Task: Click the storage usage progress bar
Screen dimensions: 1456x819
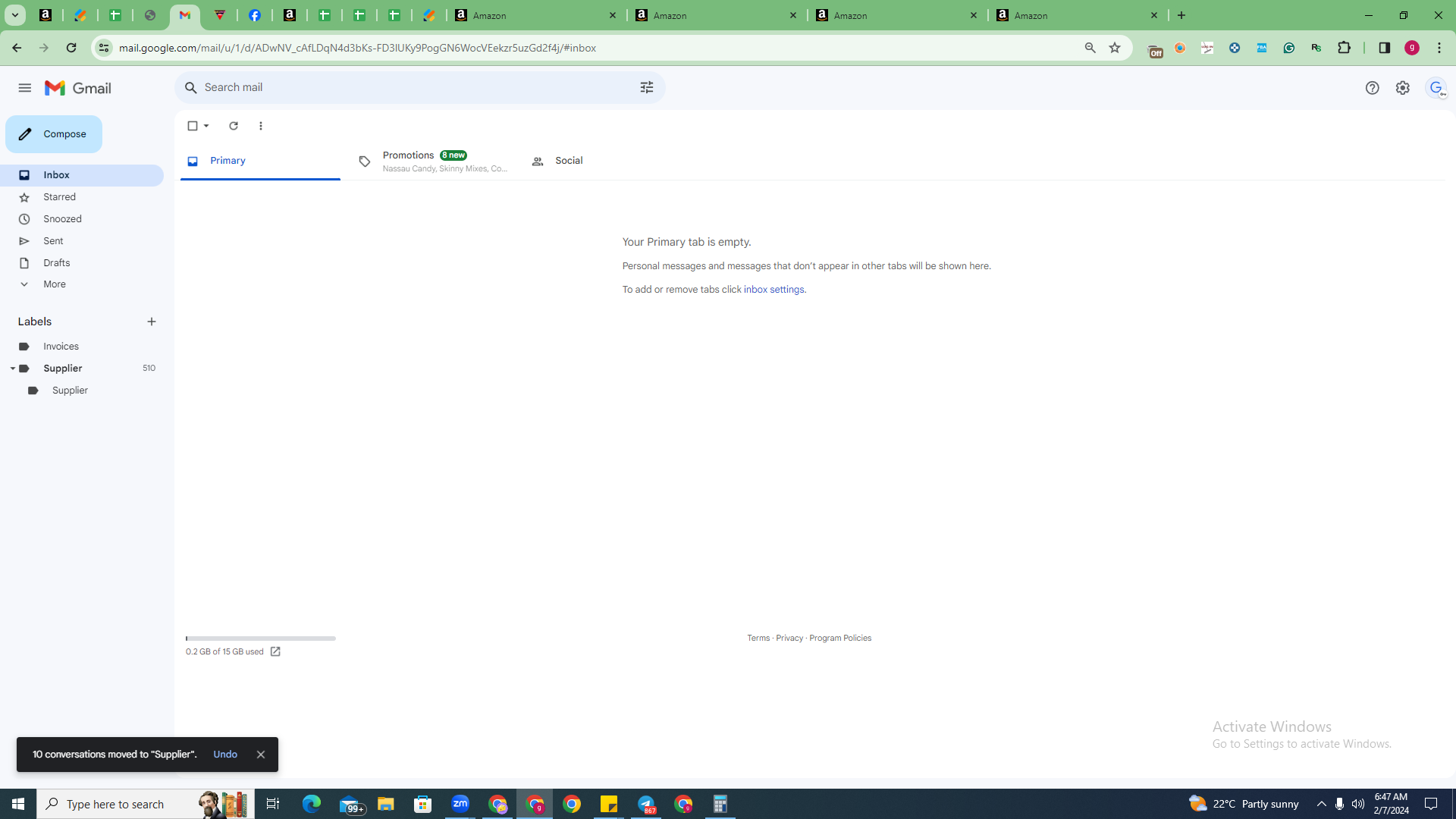Action: [261, 639]
